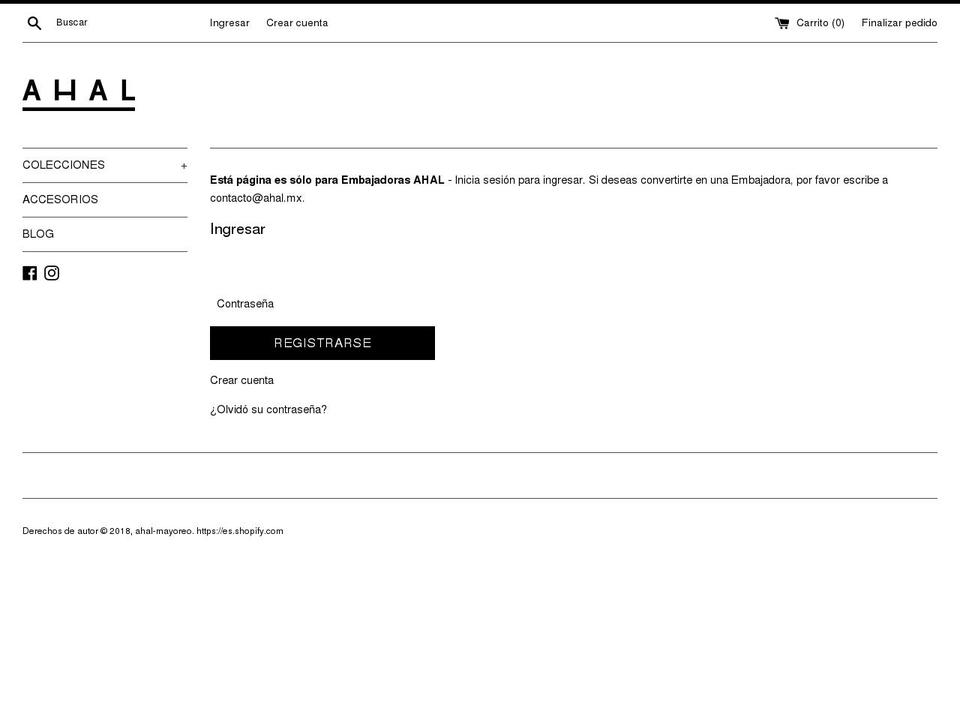
Task: Open the https://es.shopify.com footer link
Action: tap(239, 531)
